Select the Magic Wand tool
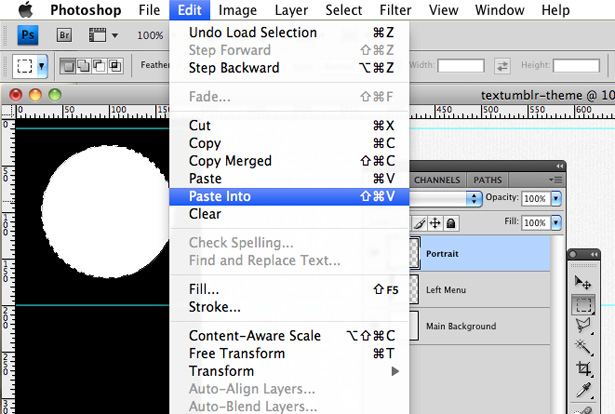The image size is (615, 414). pyautogui.click(x=583, y=347)
